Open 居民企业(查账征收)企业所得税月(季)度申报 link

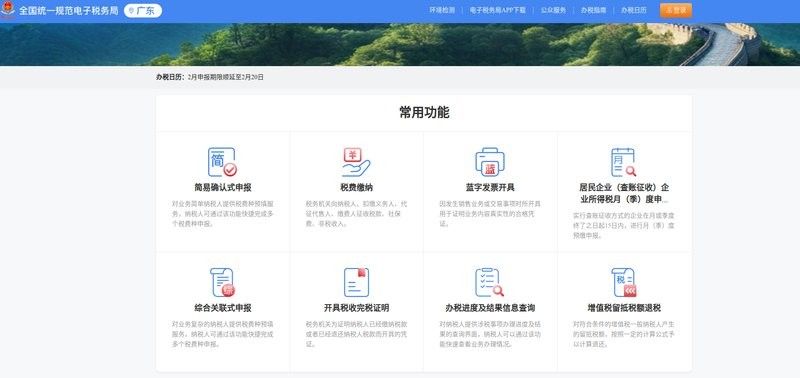tap(623, 193)
